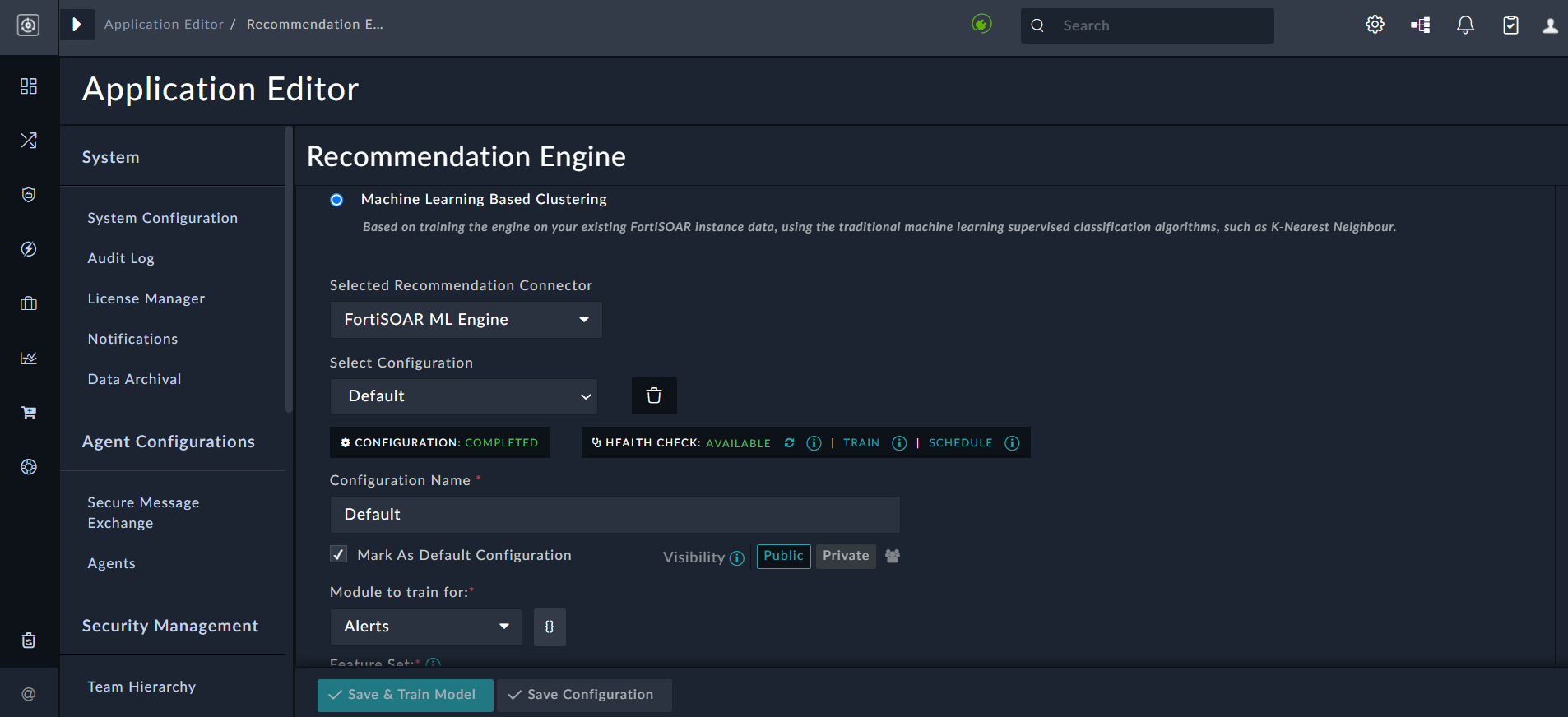Click System section heading

[x=110, y=157]
